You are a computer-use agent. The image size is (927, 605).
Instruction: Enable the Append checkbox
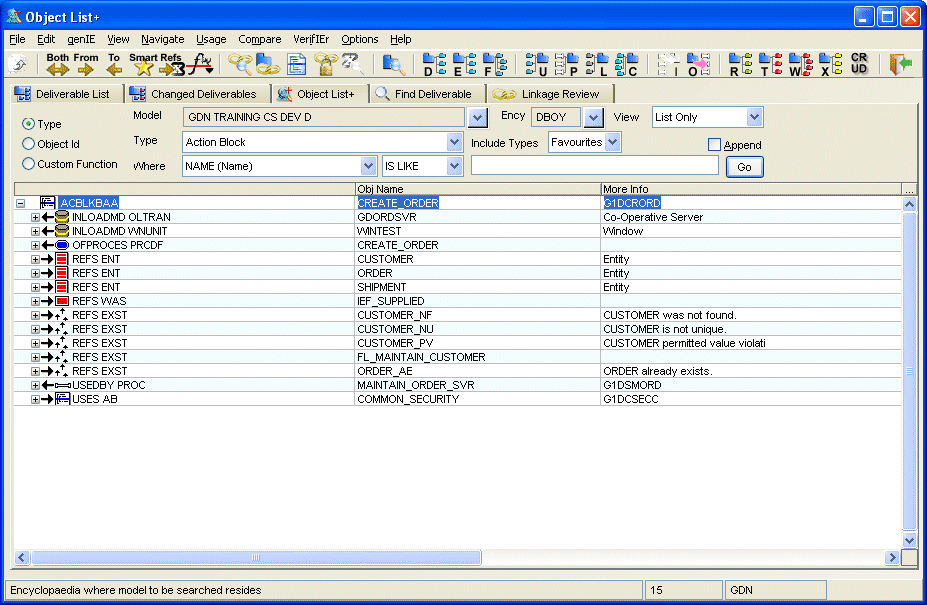click(x=714, y=145)
